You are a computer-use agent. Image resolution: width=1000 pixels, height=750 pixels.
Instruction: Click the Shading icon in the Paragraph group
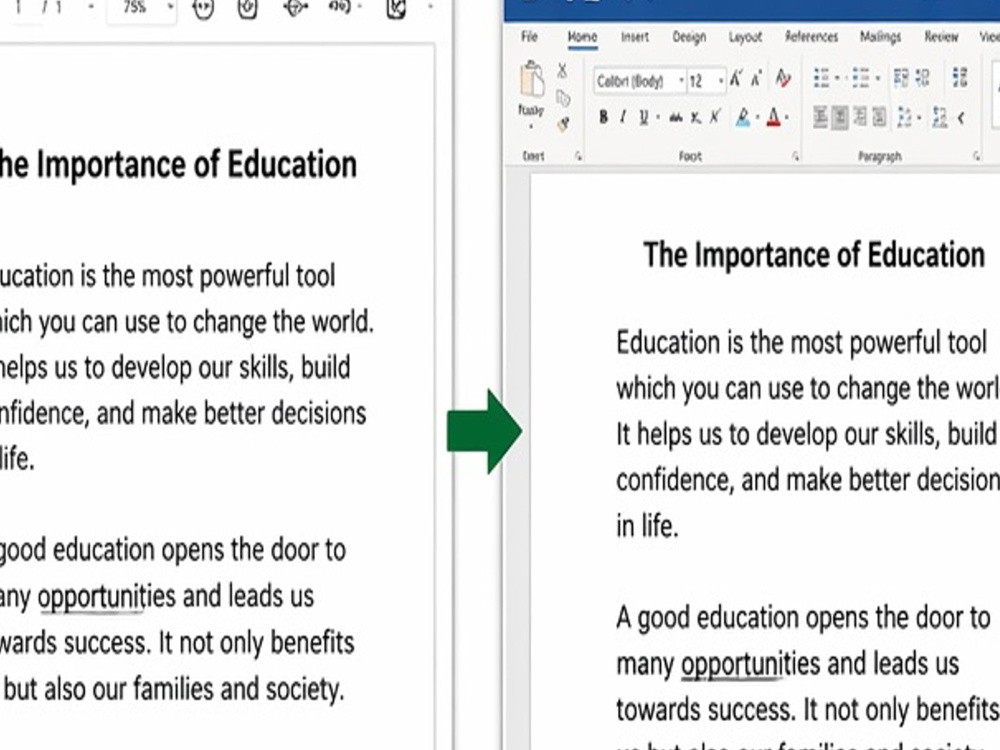pyautogui.click(x=939, y=117)
